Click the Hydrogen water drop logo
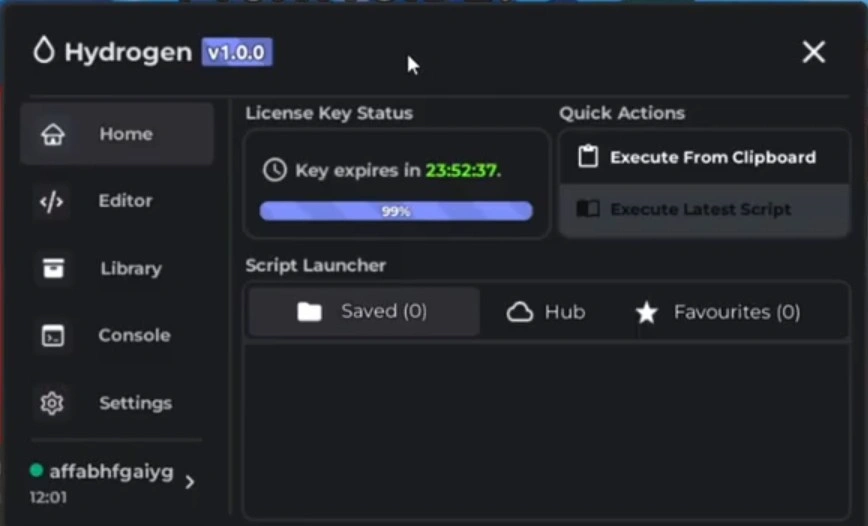Screen dimensions: 868x526 (x=43, y=51)
